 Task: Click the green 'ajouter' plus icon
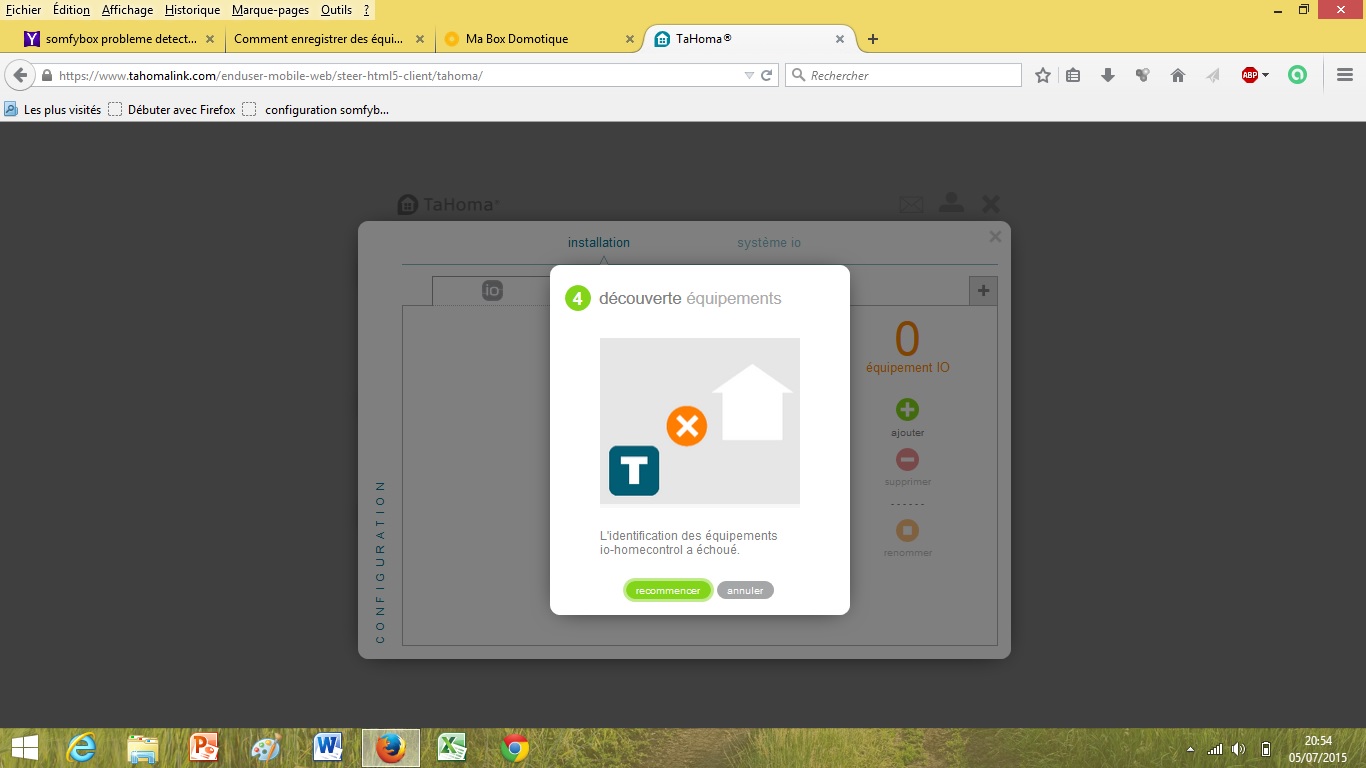click(x=907, y=409)
